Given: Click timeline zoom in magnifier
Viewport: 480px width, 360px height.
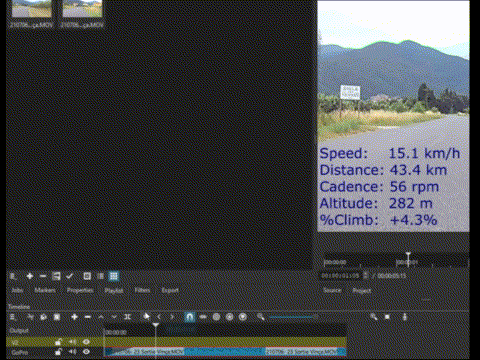Looking at the screenshot, I should [x=374, y=317].
